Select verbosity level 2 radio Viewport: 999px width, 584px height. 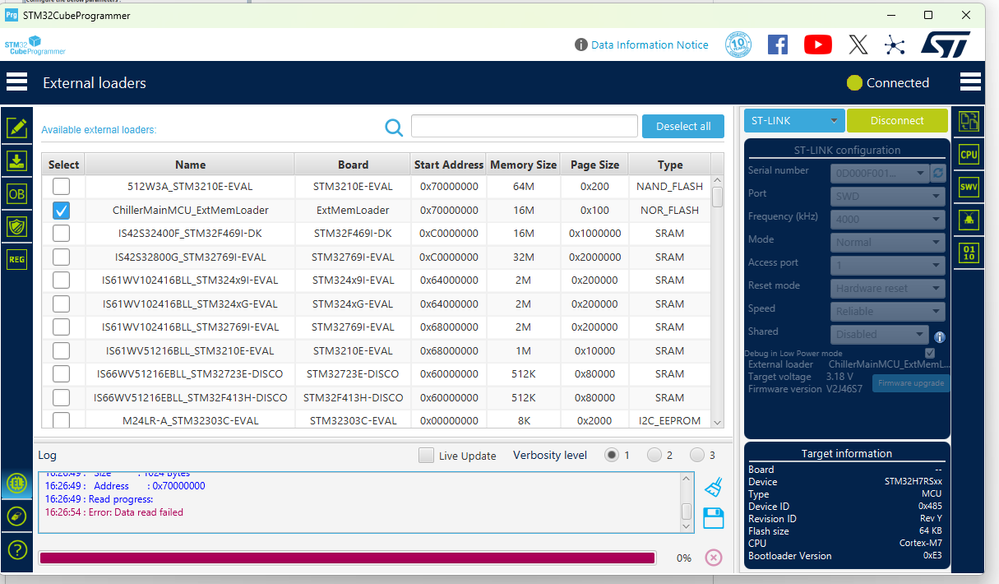point(654,455)
